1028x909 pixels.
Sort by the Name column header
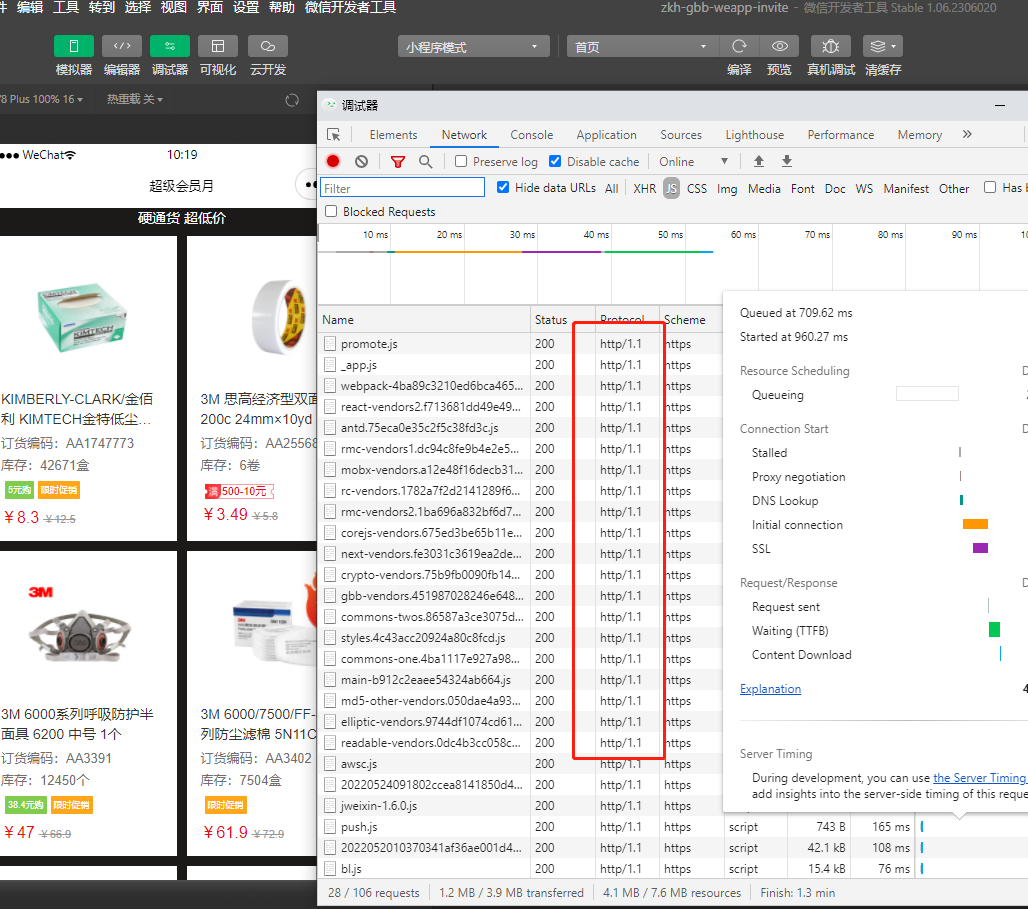[424, 319]
